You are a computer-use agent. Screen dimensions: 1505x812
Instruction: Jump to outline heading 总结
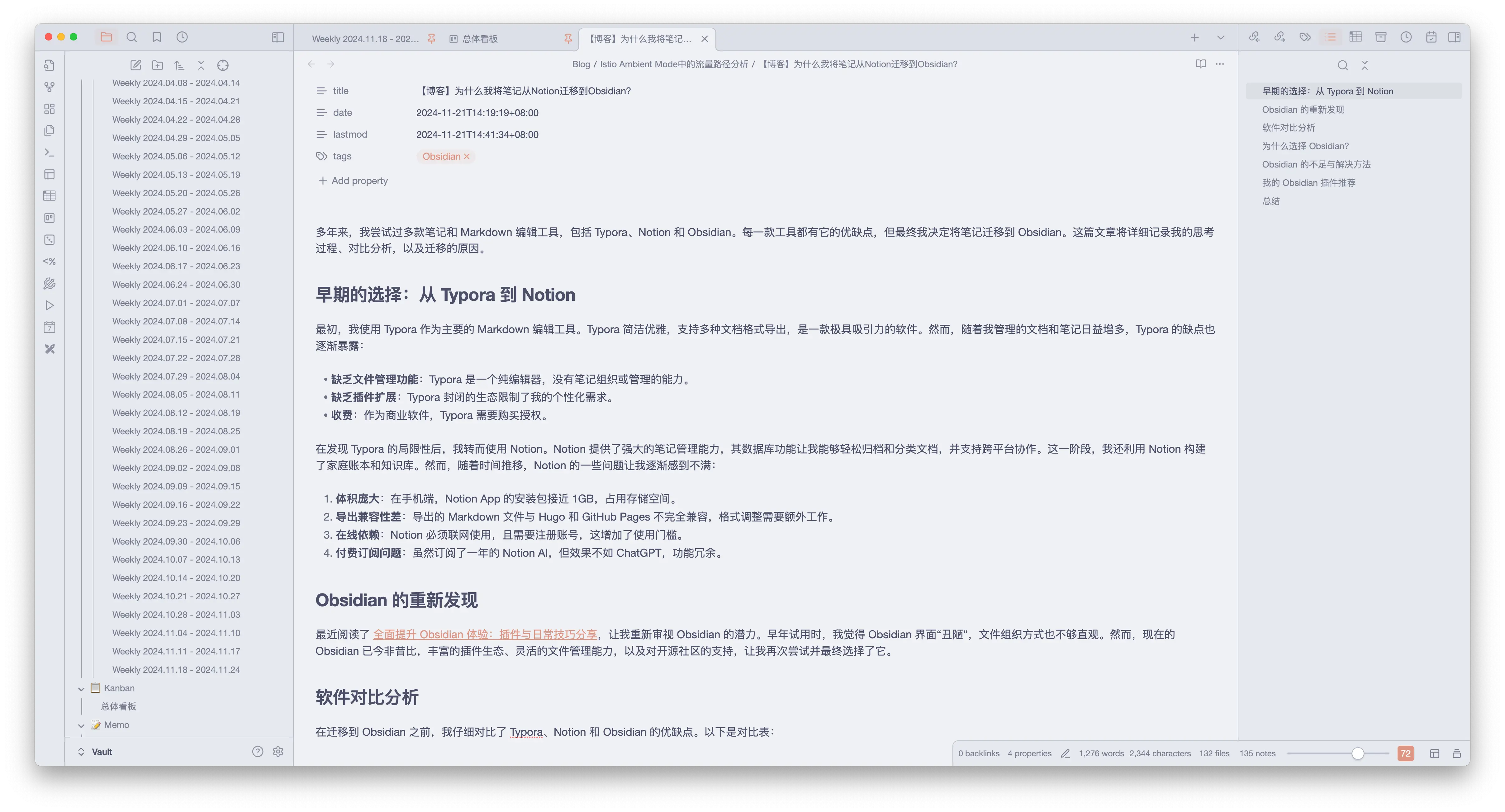(x=1271, y=201)
